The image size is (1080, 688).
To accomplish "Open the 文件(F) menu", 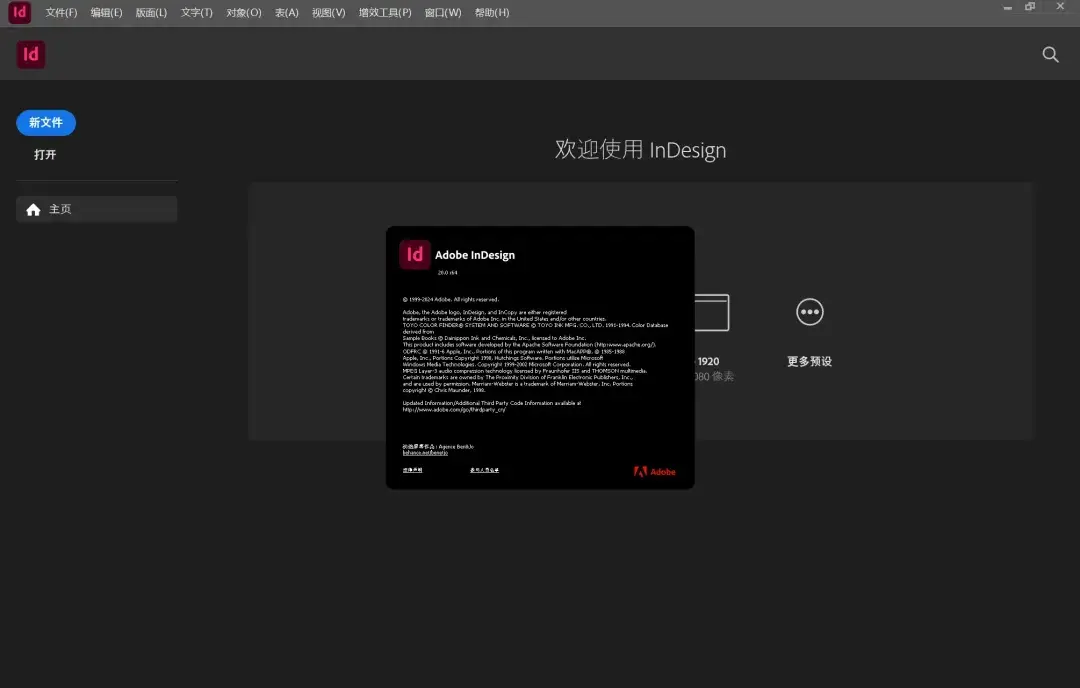I will (x=61, y=13).
